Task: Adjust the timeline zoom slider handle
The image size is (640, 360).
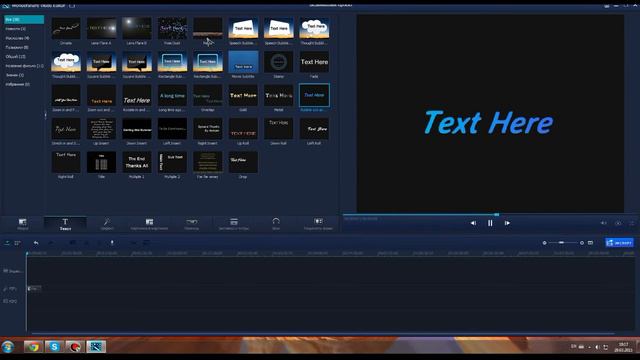Action: pyautogui.click(x=562, y=243)
